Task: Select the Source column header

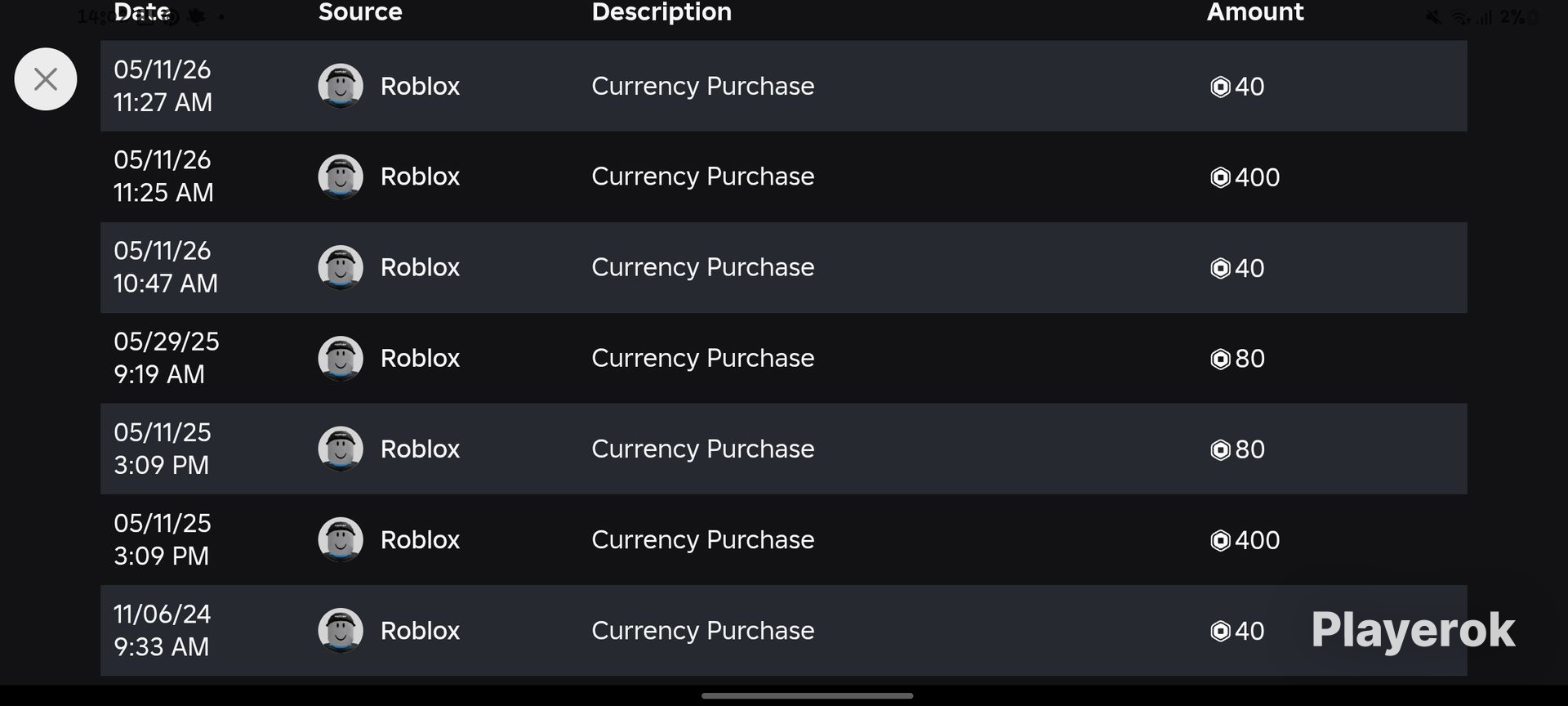Action: 360,12
